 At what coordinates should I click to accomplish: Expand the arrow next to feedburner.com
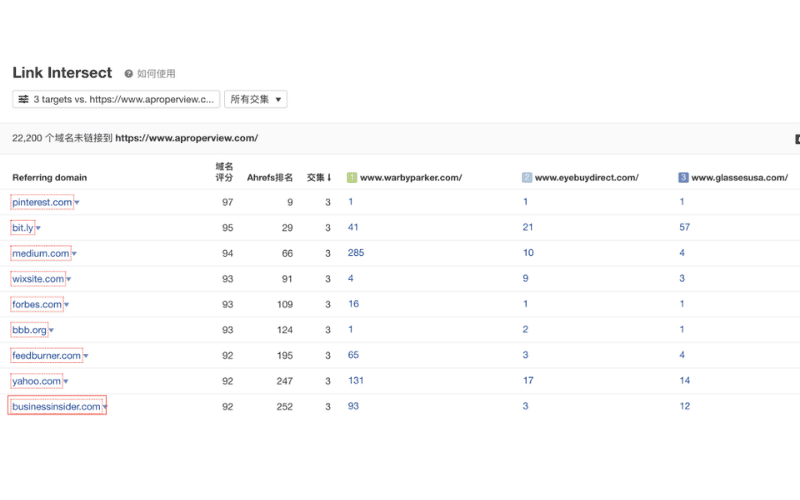(x=86, y=356)
